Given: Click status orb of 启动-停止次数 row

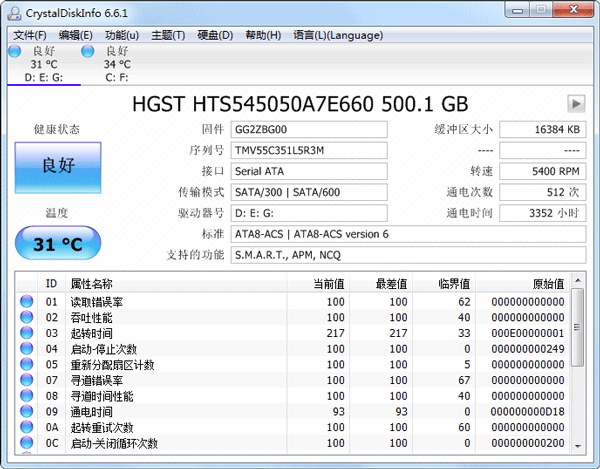Looking at the screenshot, I should click(27, 348).
